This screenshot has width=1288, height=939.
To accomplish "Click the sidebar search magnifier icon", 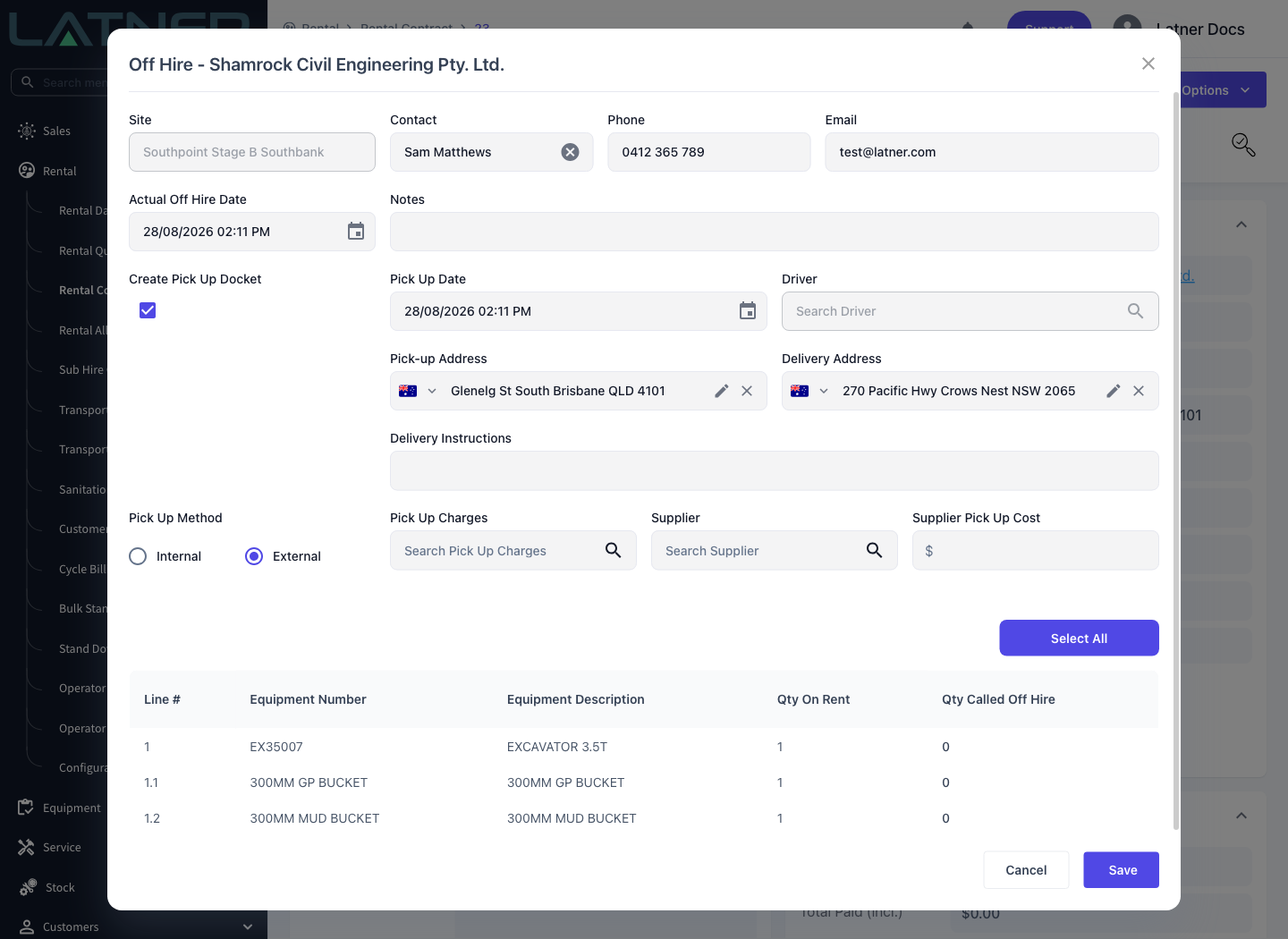I will (28, 82).
